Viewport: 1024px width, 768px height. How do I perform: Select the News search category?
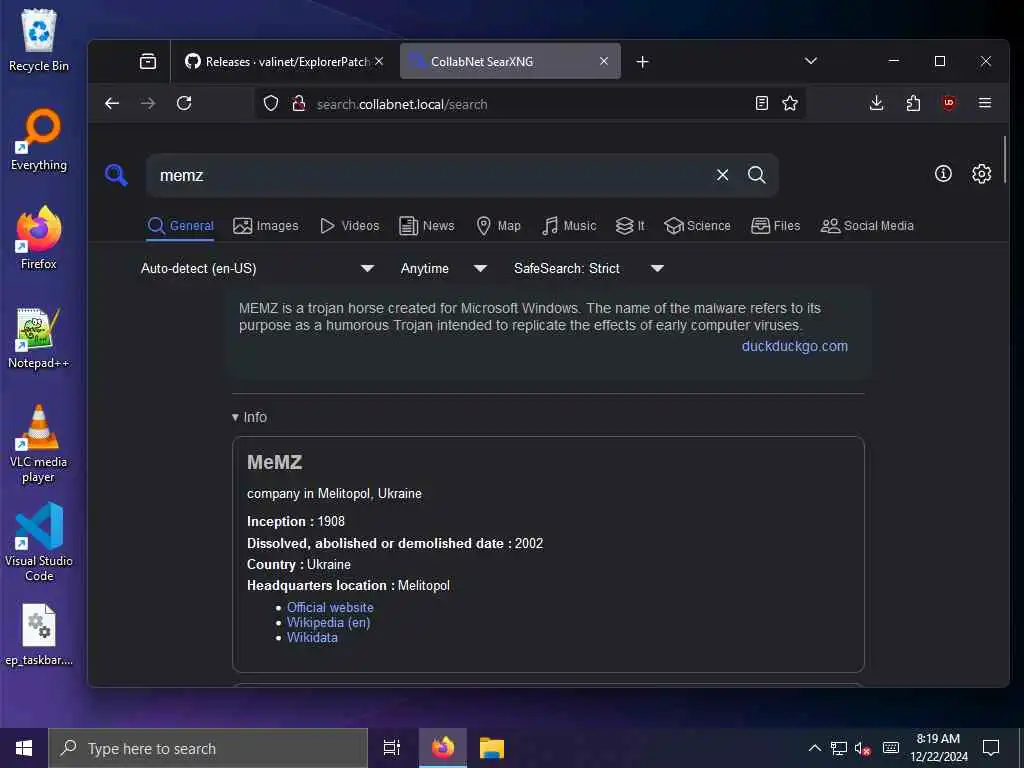[426, 226]
